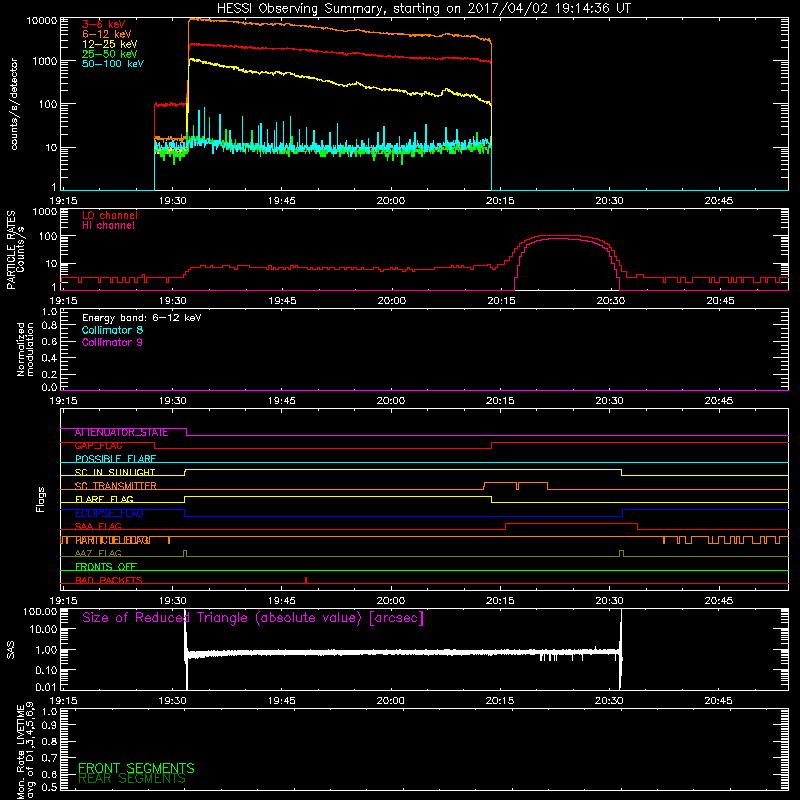Click the 0.4 tick on modulation axis
800x800 pixels.
tap(49, 358)
